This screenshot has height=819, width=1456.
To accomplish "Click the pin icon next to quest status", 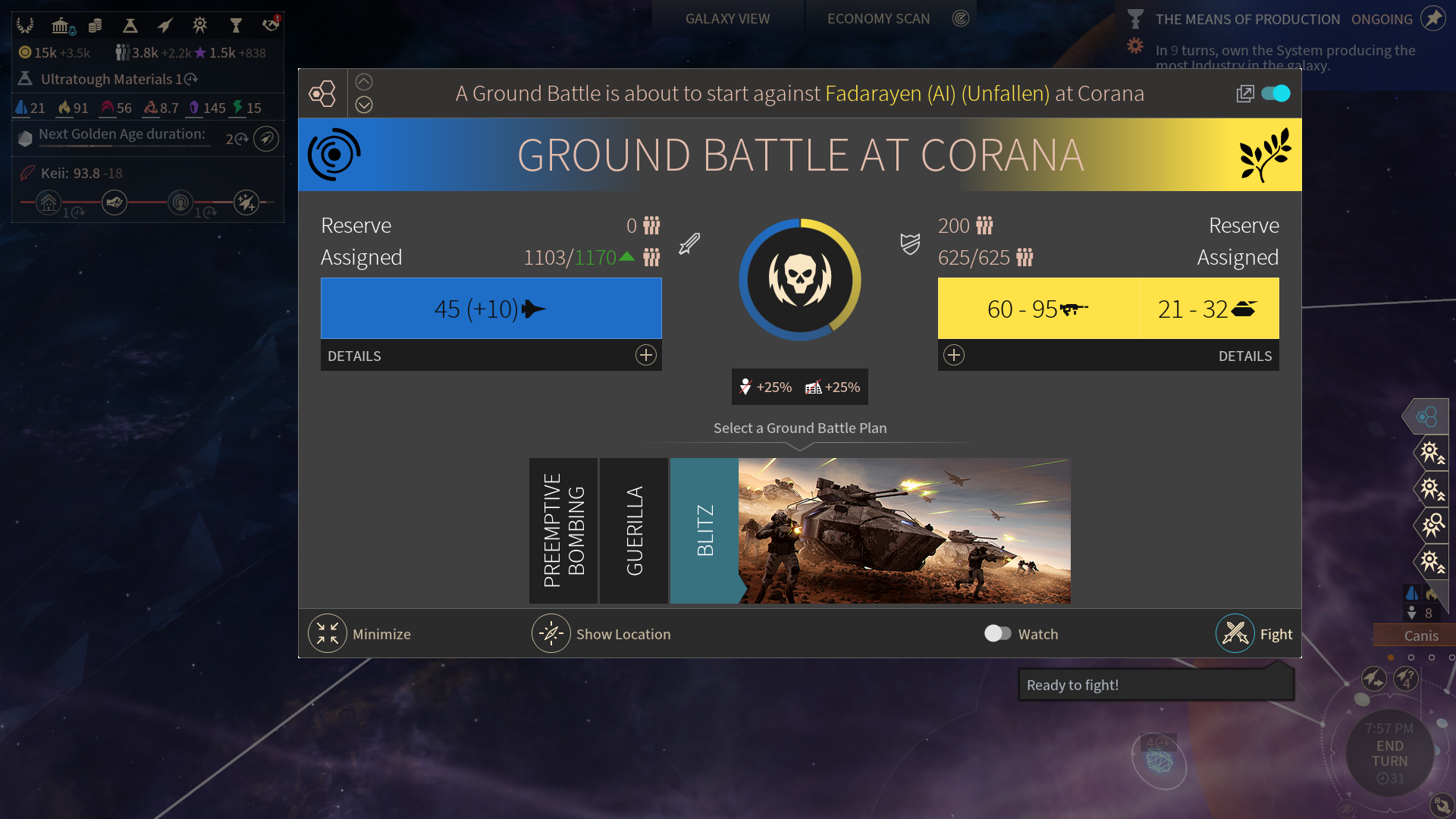I will (x=1432, y=18).
